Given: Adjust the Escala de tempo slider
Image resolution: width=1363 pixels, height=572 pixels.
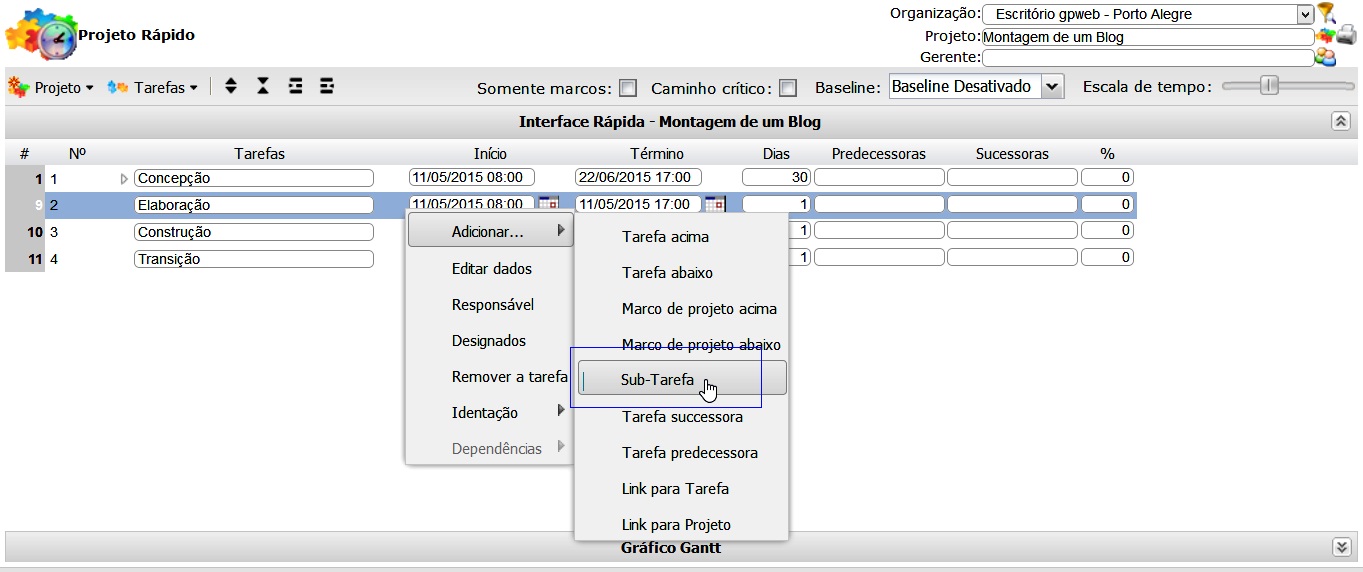Looking at the screenshot, I should pos(1269,86).
